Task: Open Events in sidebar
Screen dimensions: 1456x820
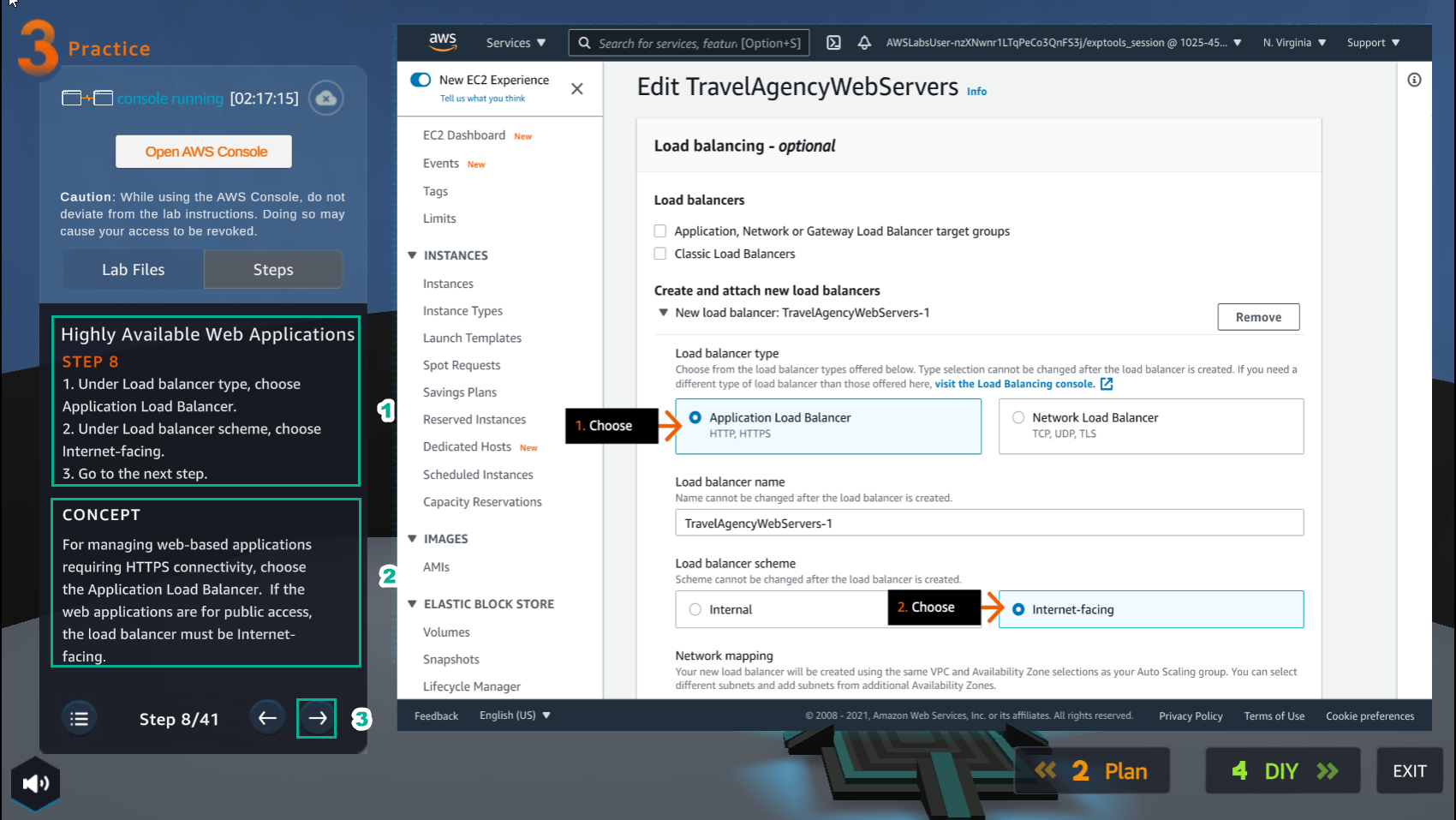Action: (x=441, y=163)
